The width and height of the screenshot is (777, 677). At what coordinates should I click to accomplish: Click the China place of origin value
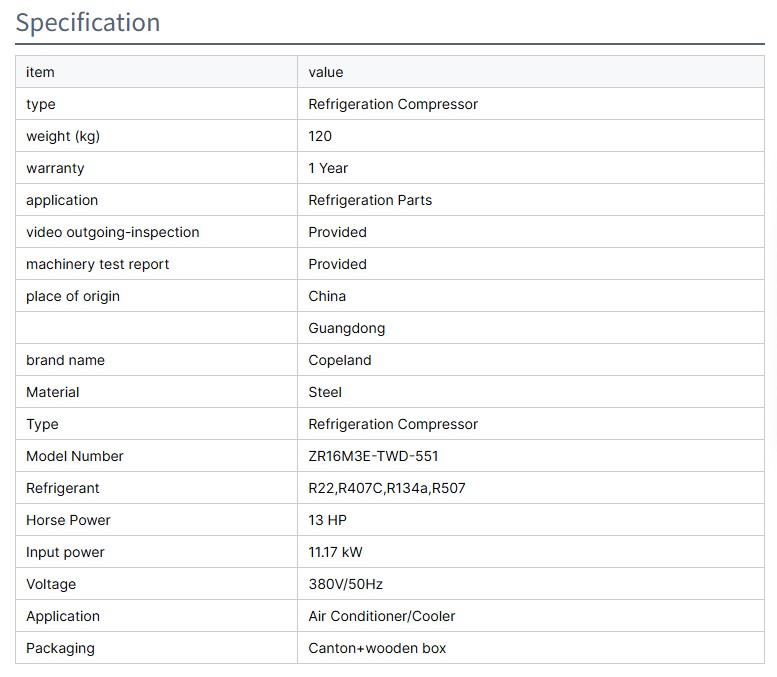pyautogui.click(x=327, y=296)
